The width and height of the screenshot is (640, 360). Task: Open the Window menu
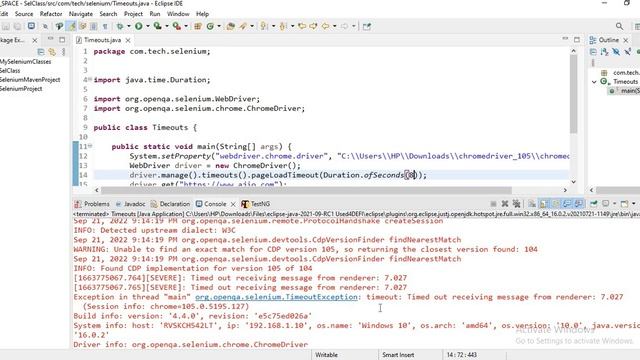click(178, 14)
